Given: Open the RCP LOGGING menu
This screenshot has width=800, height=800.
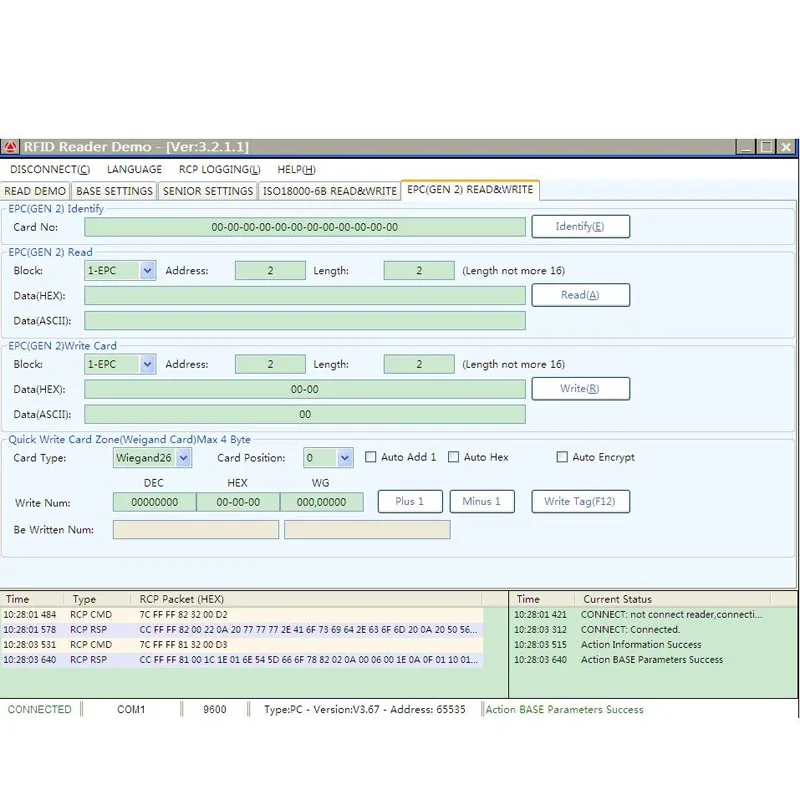Looking at the screenshot, I should click(219, 169).
